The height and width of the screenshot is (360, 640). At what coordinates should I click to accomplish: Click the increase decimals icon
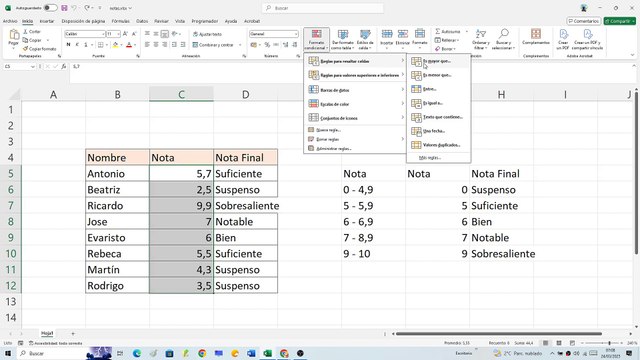(x=285, y=44)
